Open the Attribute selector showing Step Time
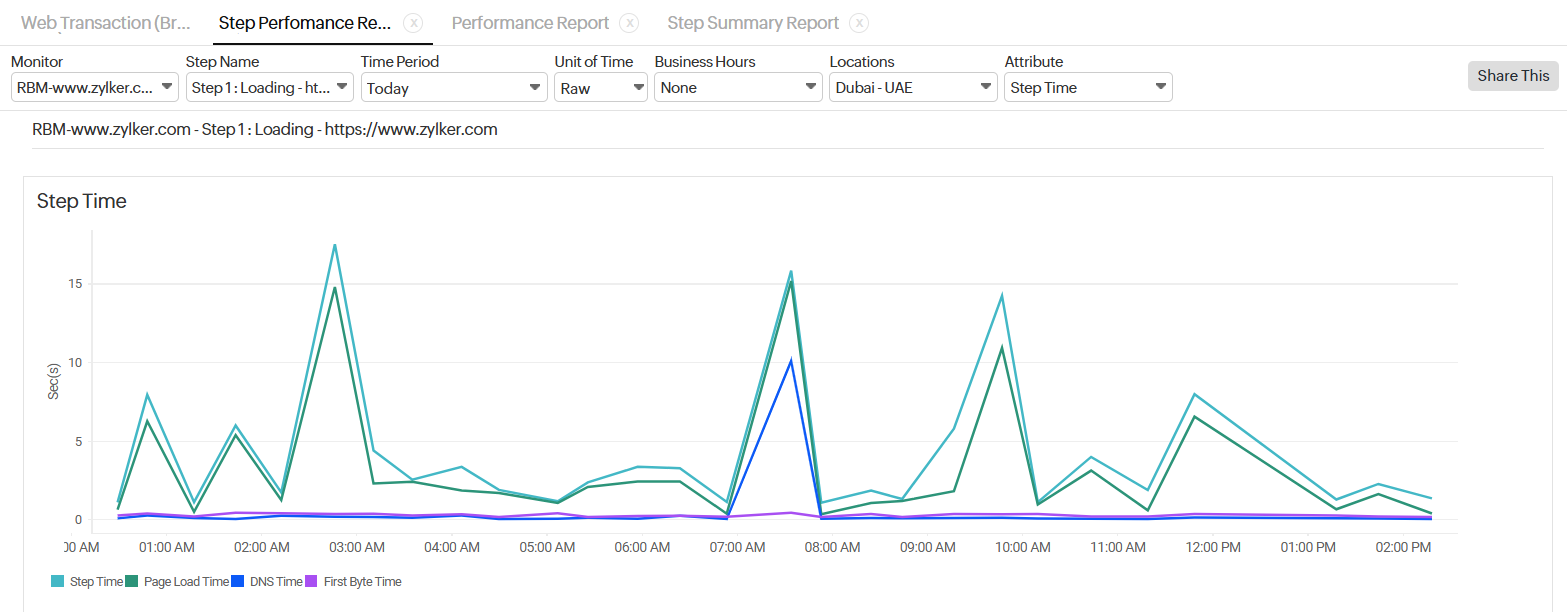The height and width of the screenshot is (612, 1567). tap(1161, 87)
